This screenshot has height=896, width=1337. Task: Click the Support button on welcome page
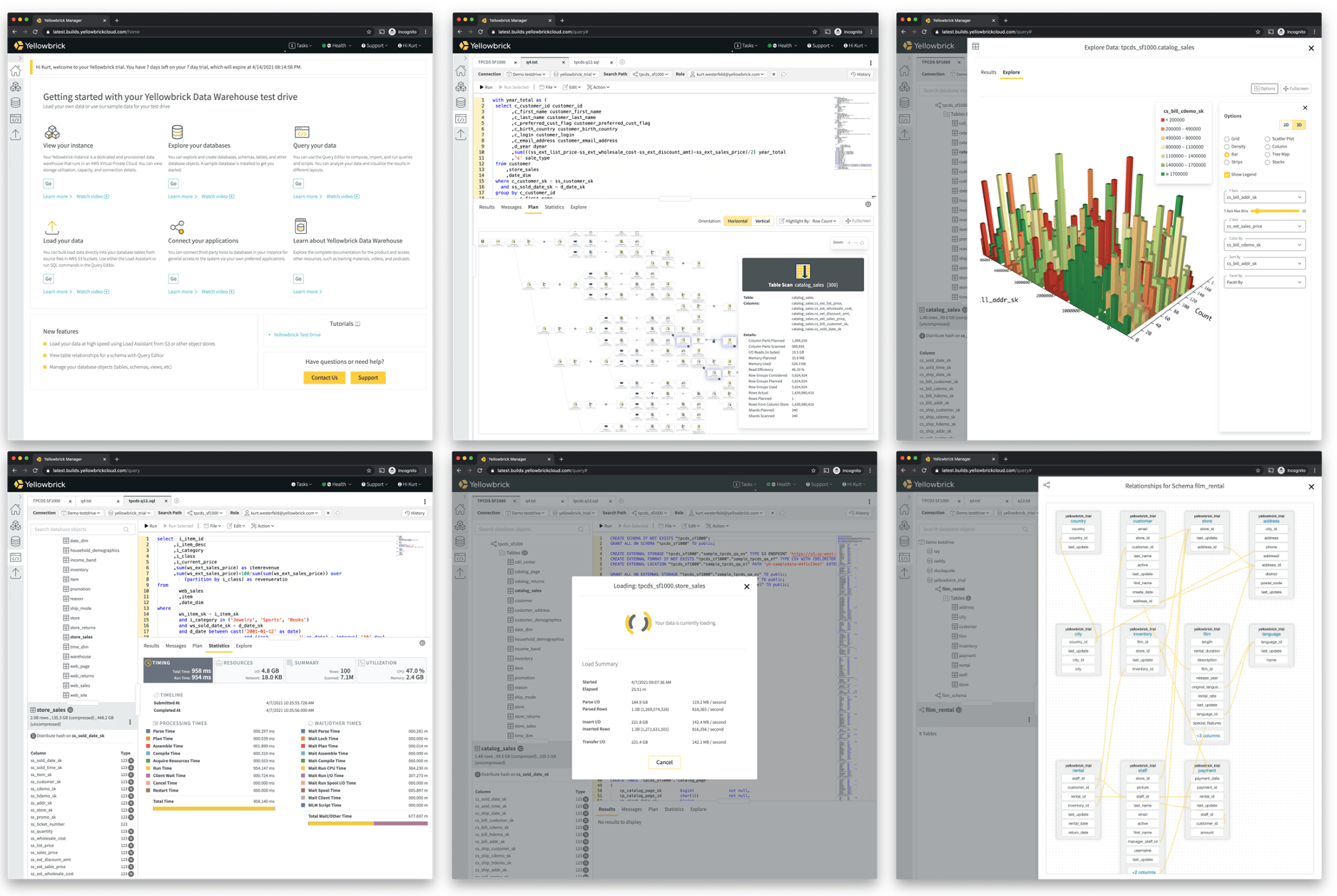point(368,377)
